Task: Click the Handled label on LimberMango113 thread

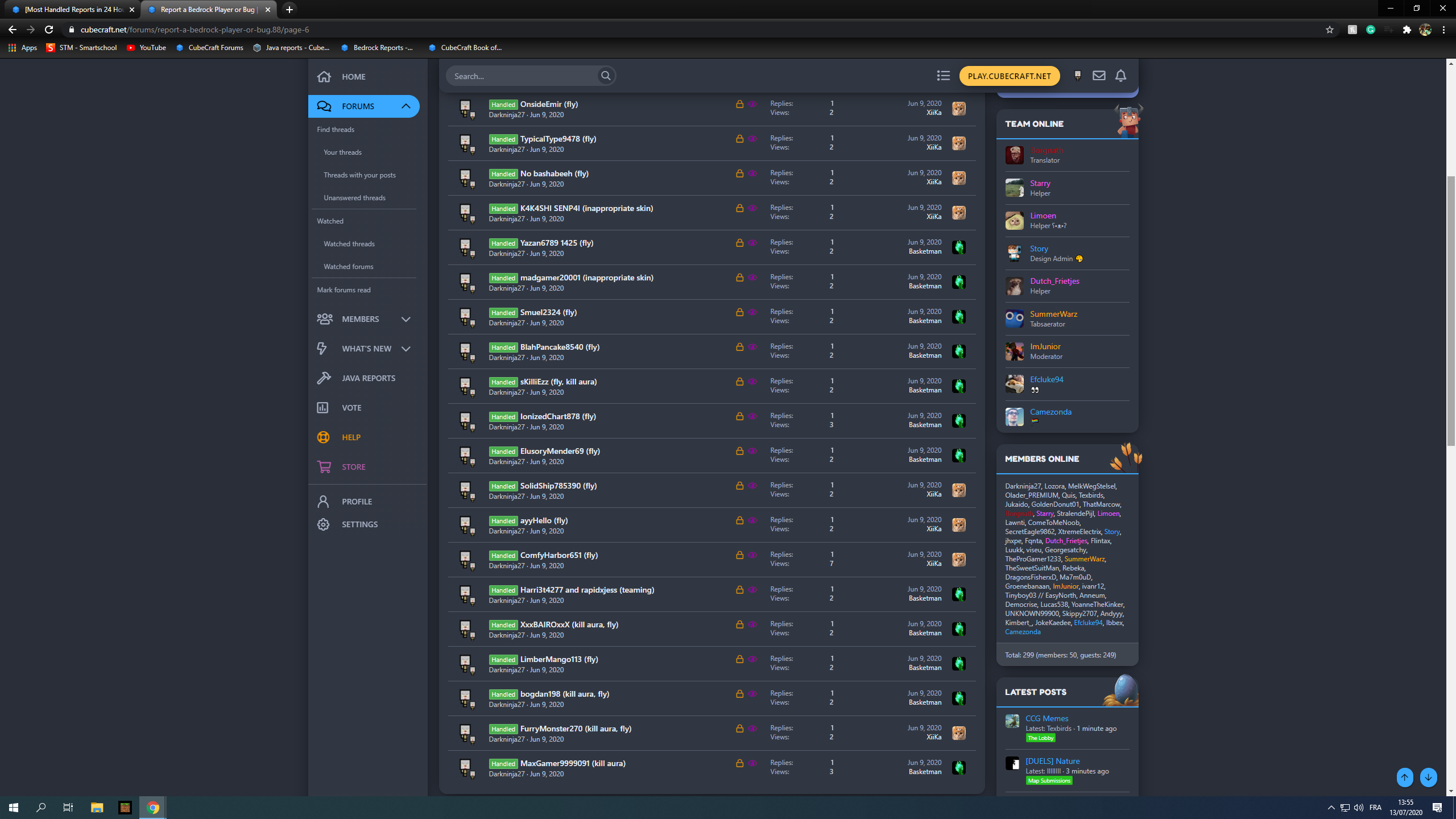Action: tap(503, 660)
